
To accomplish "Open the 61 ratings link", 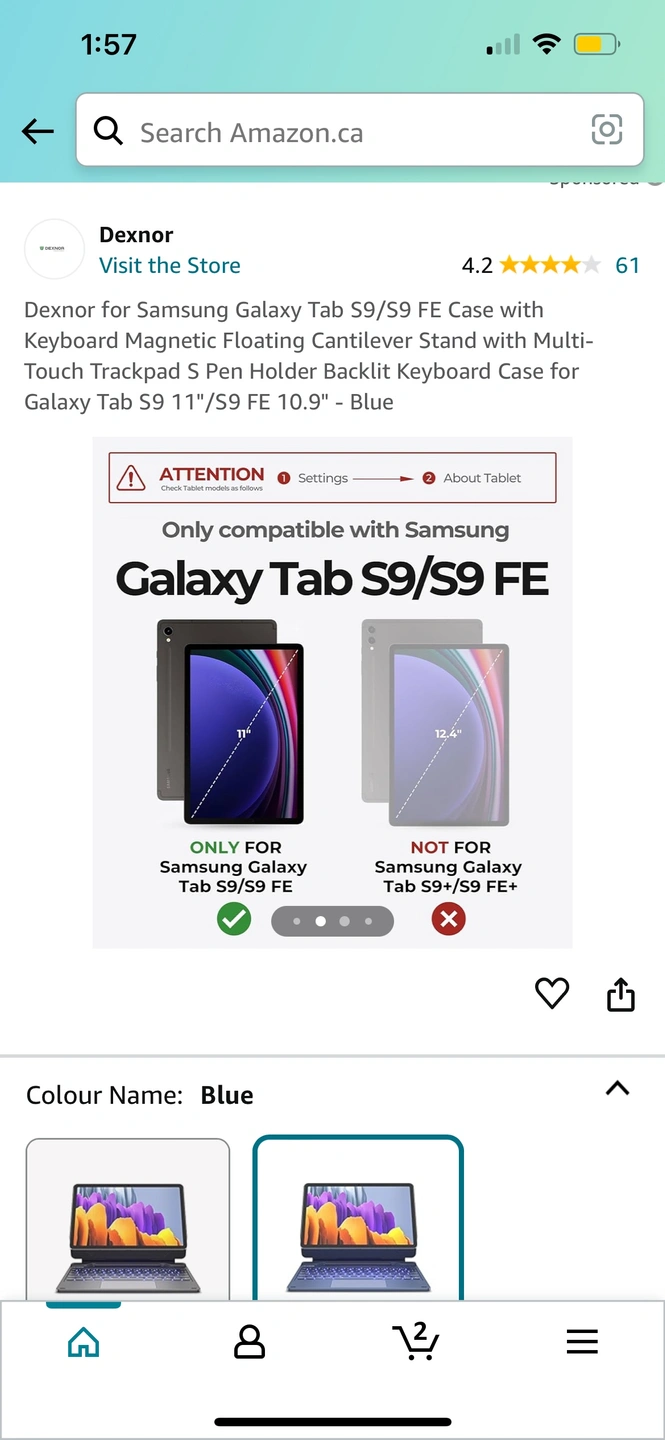I will click(627, 265).
